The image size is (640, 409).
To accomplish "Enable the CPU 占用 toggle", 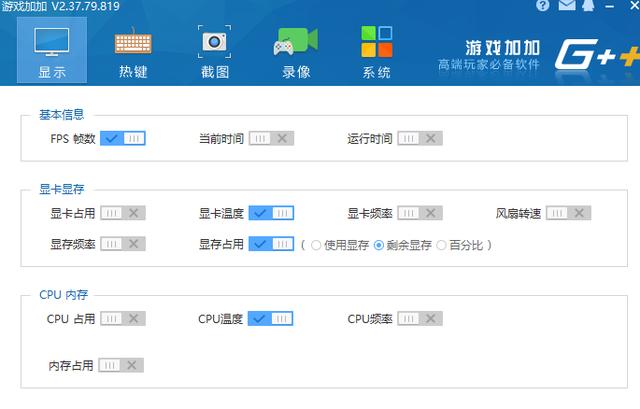I will [123, 319].
